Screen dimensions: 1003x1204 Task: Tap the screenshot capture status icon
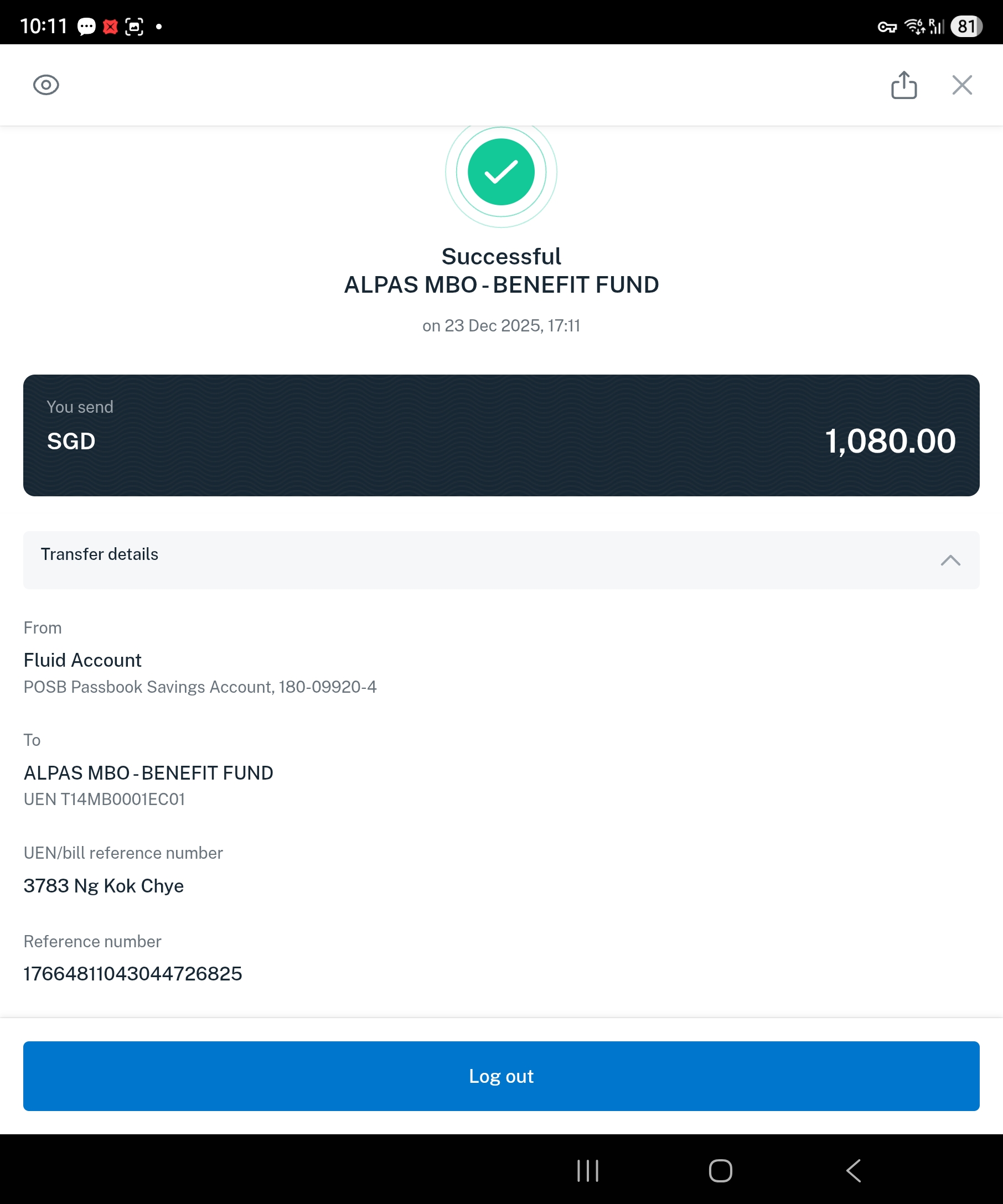click(x=134, y=27)
